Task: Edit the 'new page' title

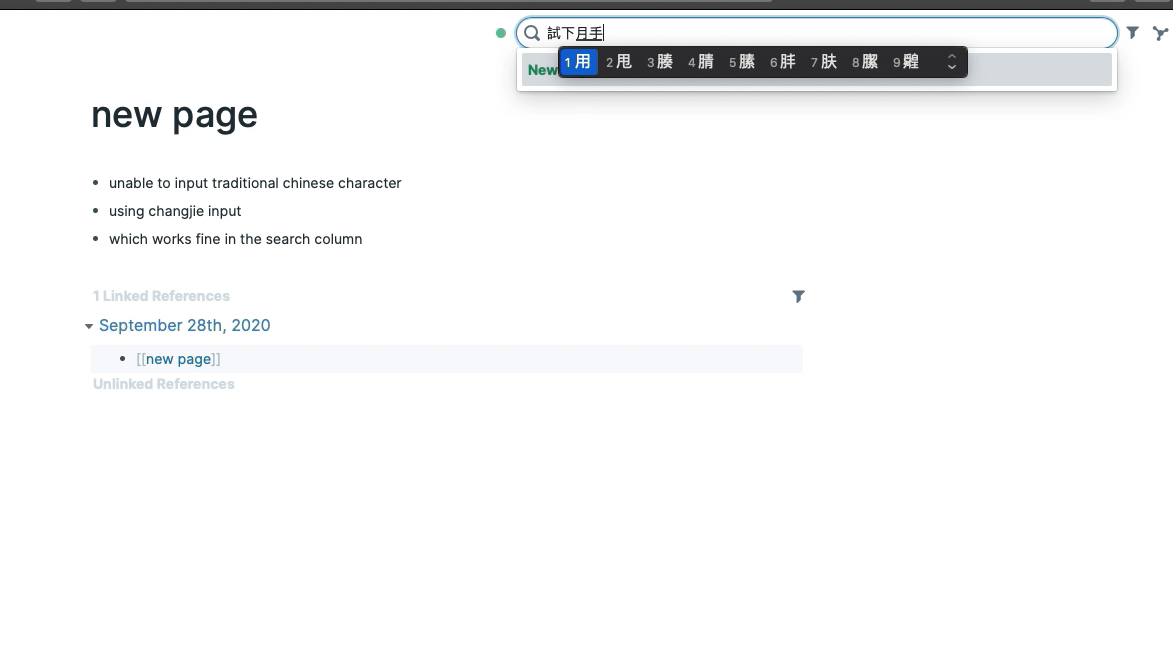Action: click(x=174, y=114)
